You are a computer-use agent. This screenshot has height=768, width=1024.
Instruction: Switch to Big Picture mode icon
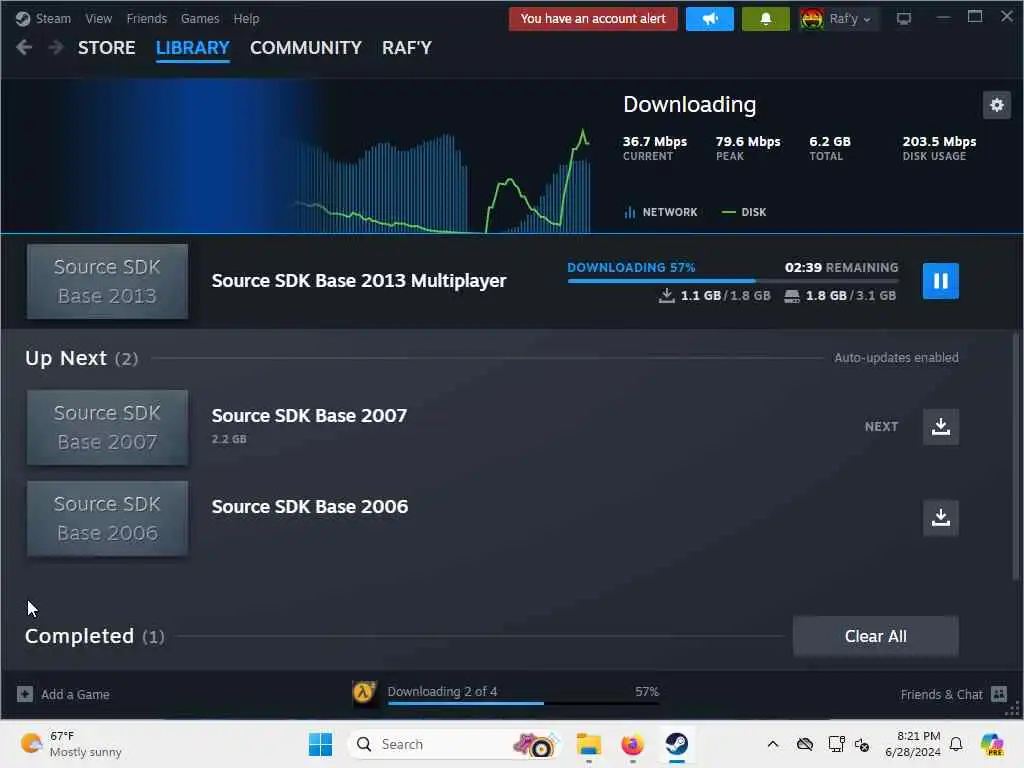pos(904,19)
